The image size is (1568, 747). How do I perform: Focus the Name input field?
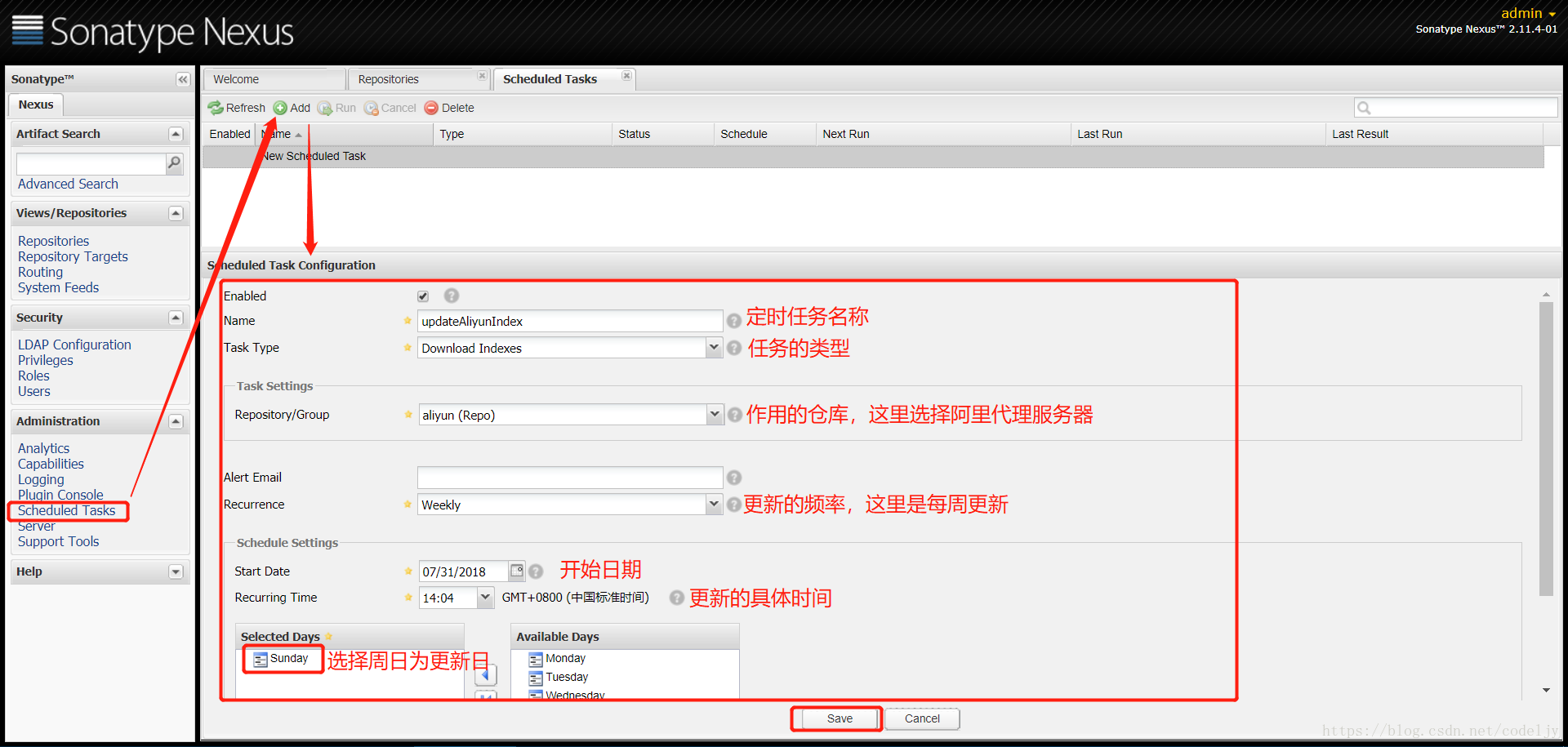point(570,321)
